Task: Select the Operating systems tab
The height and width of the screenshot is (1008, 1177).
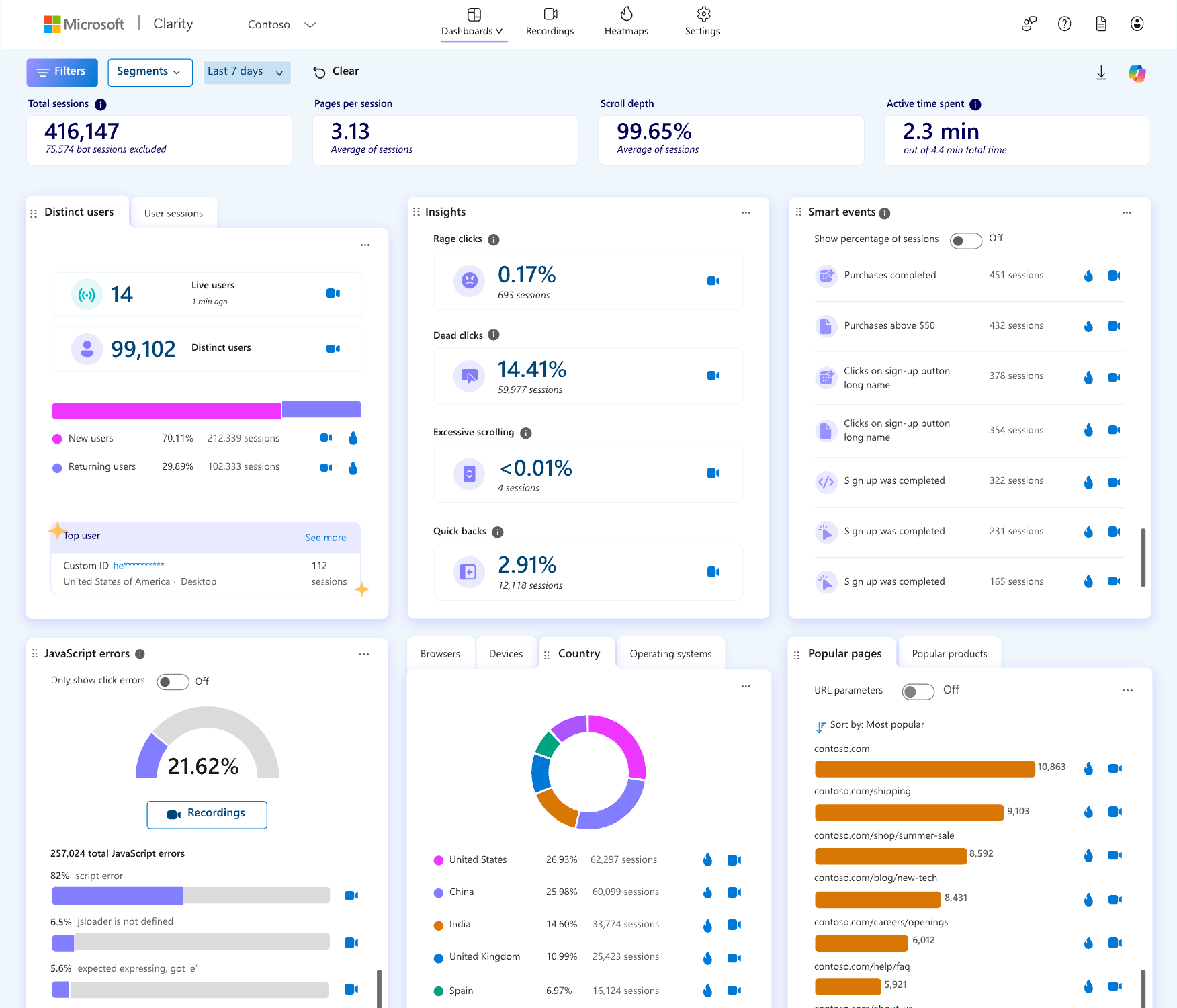Action: (670, 654)
